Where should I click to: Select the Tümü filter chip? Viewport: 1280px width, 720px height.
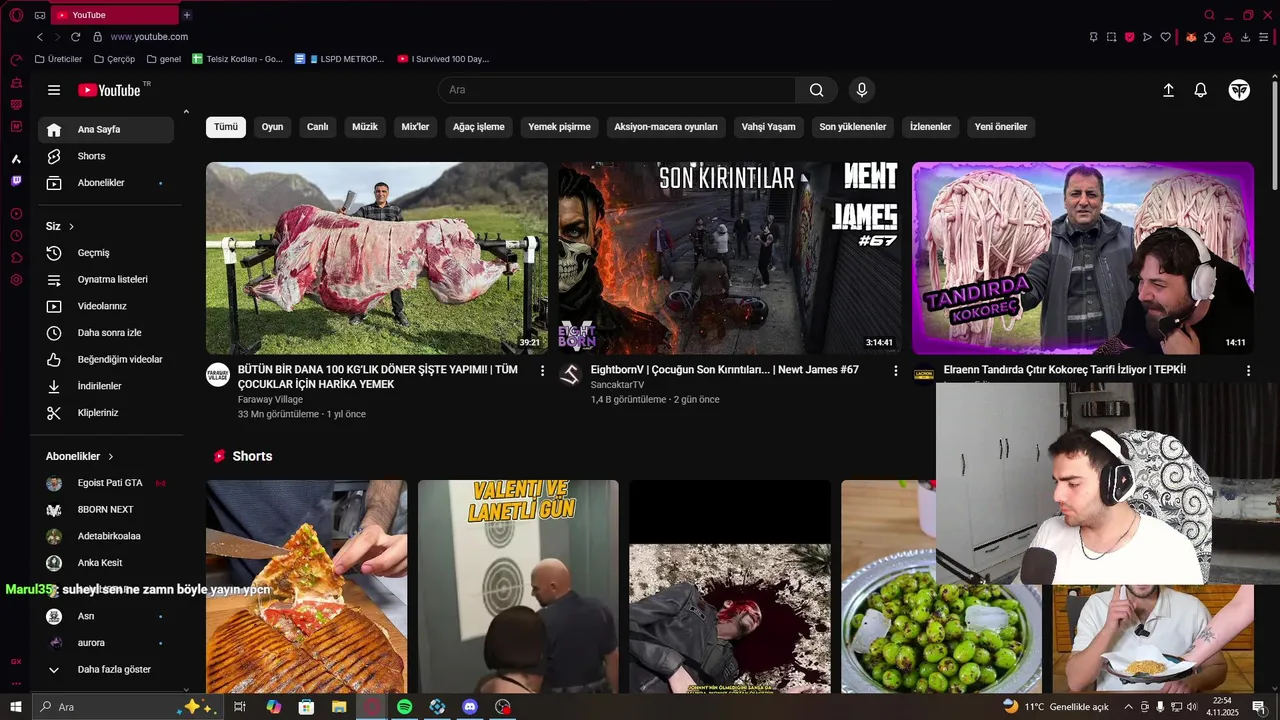tap(226, 127)
